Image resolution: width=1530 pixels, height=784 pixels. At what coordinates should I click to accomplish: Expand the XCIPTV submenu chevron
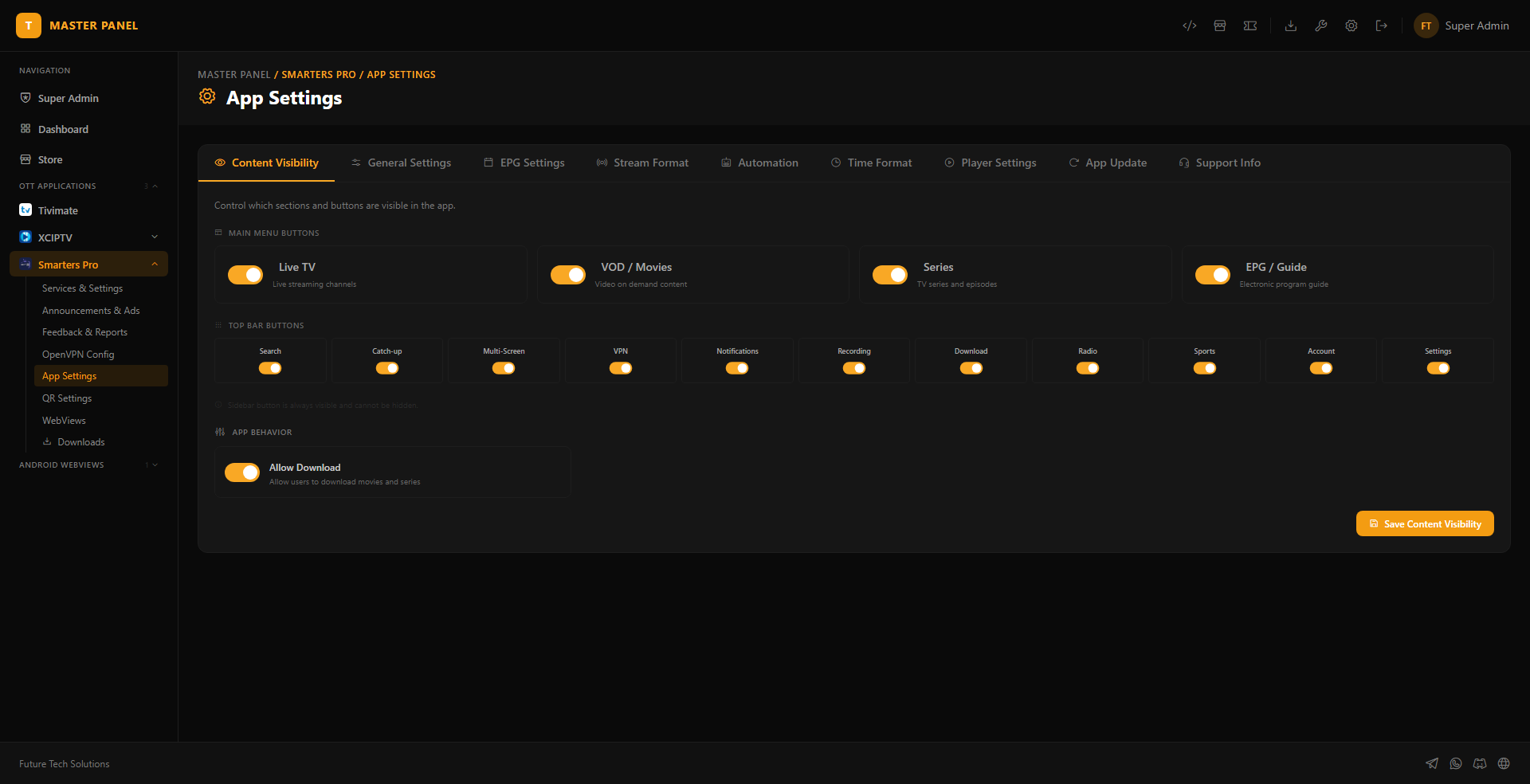[155, 237]
